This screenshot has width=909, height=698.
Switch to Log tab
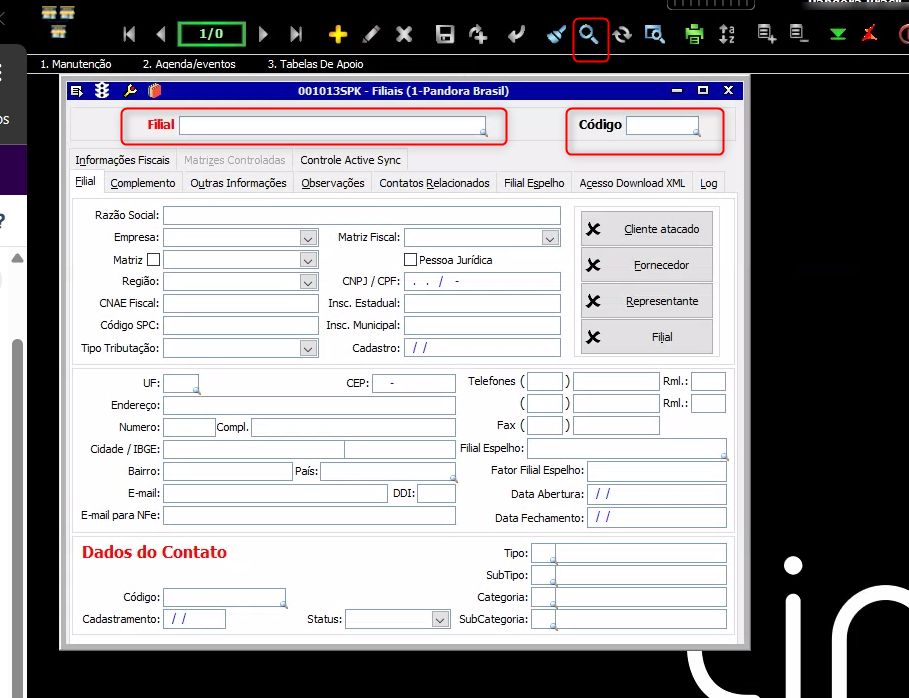tap(708, 183)
